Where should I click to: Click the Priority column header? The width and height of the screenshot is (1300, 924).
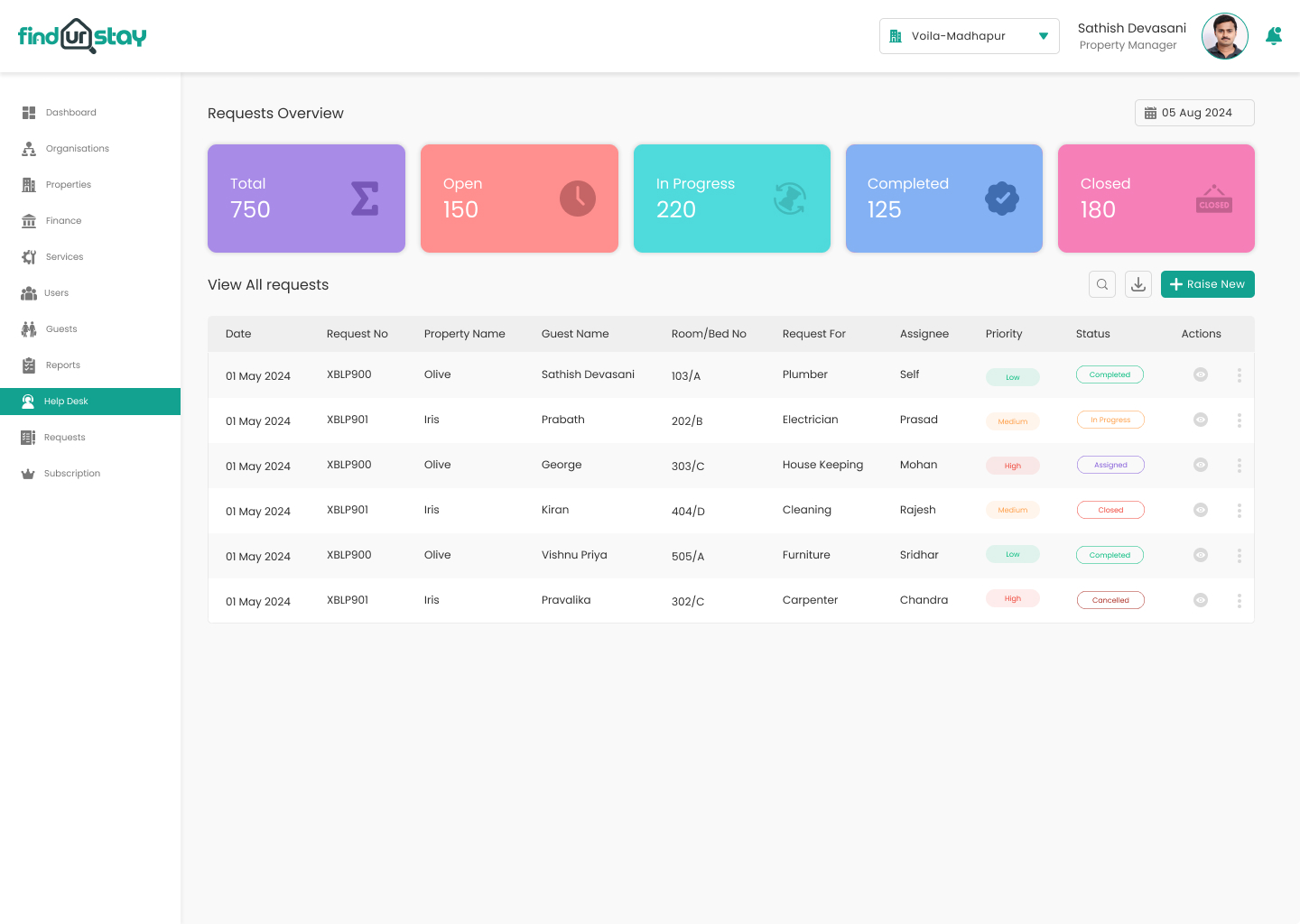click(x=1004, y=334)
